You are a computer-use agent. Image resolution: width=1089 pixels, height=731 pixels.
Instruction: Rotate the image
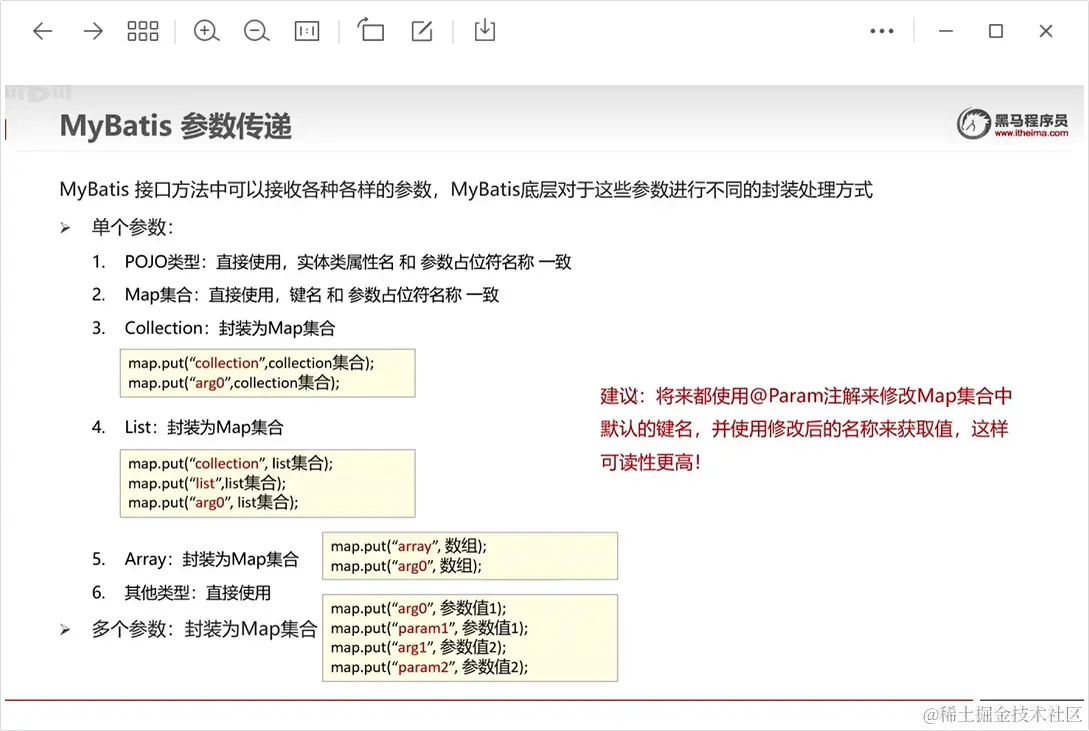371,31
